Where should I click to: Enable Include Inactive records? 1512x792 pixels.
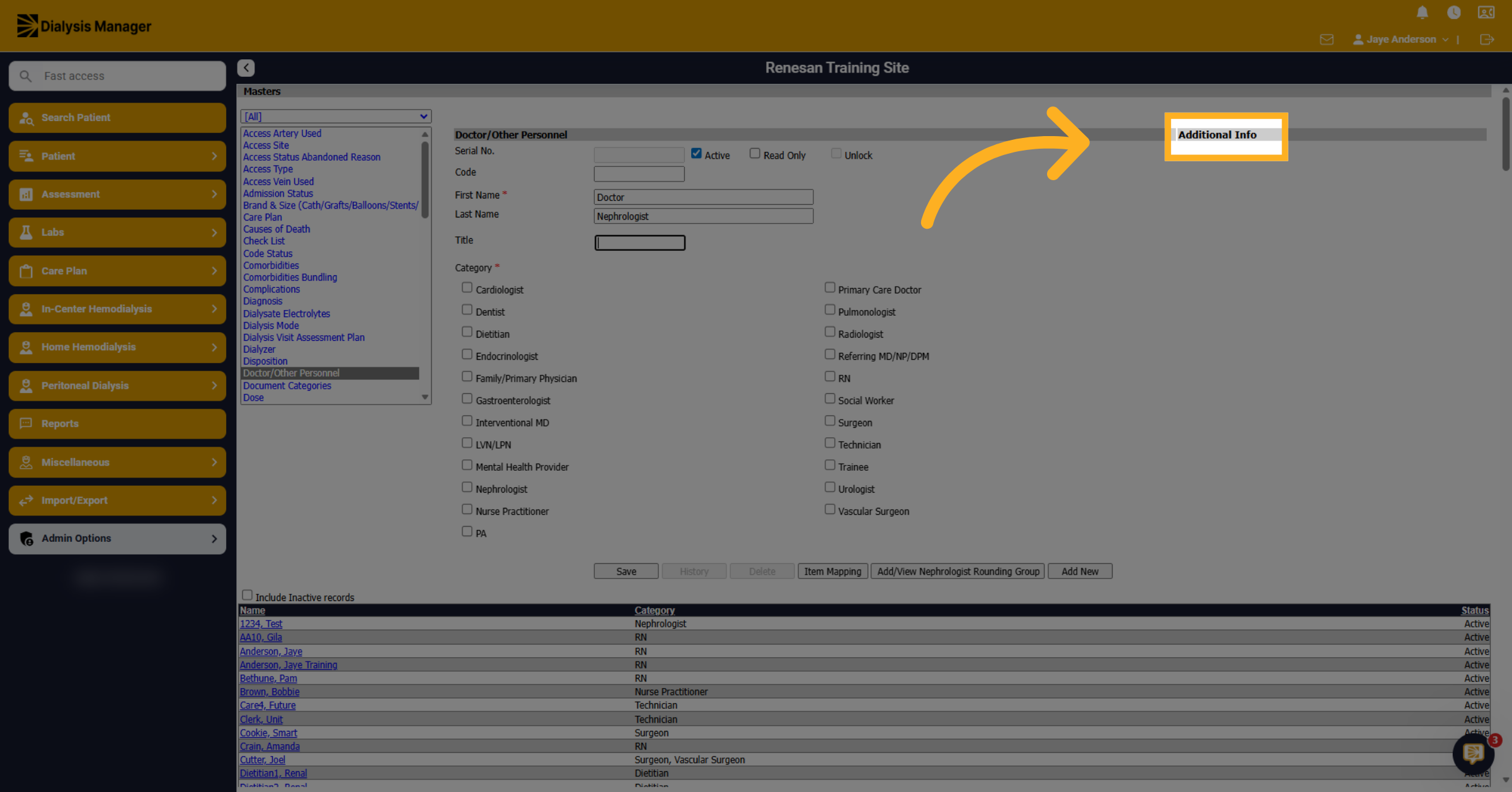tap(247, 595)
